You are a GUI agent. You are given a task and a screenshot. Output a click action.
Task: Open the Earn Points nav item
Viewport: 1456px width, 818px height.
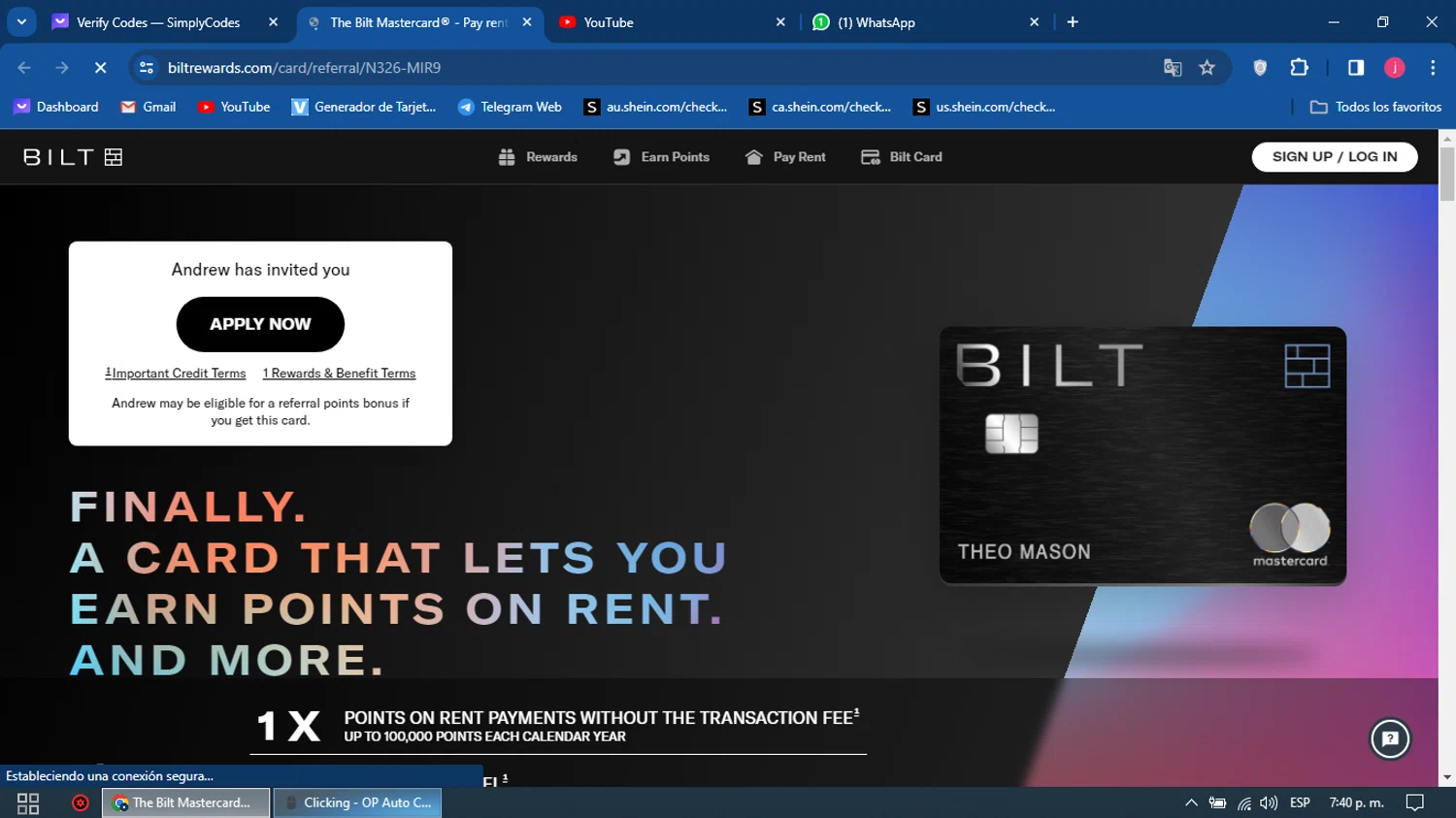click(x=661, y=157)
